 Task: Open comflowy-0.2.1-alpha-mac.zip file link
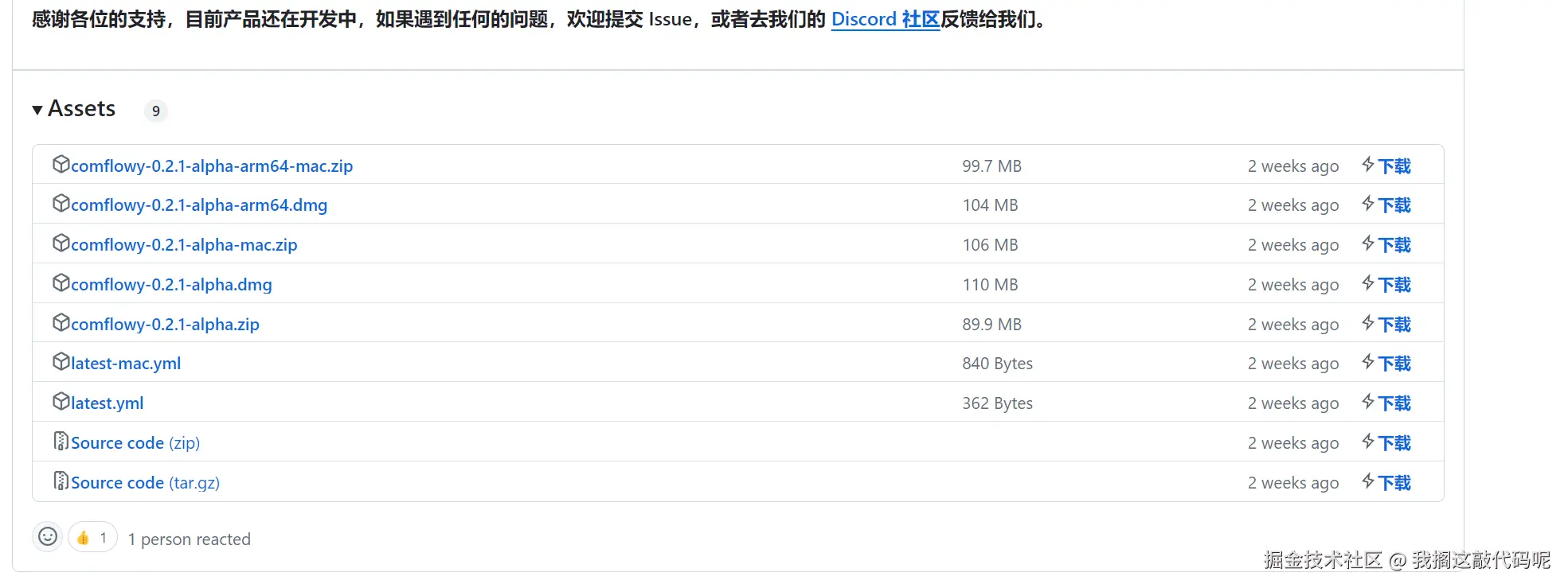(184, 245)
